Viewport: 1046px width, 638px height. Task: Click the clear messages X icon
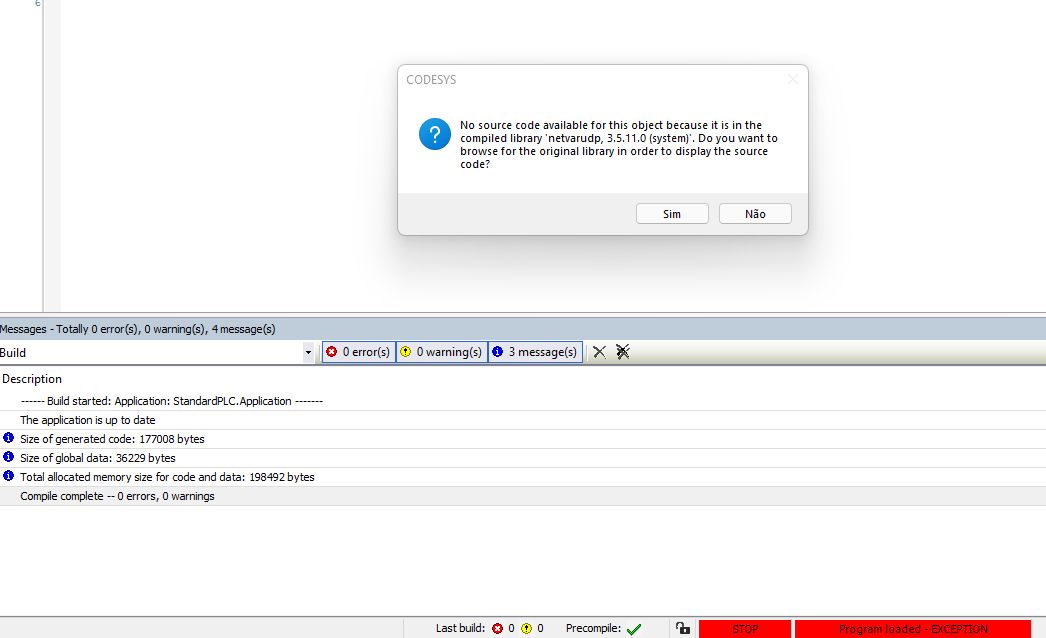pos(599,352)
